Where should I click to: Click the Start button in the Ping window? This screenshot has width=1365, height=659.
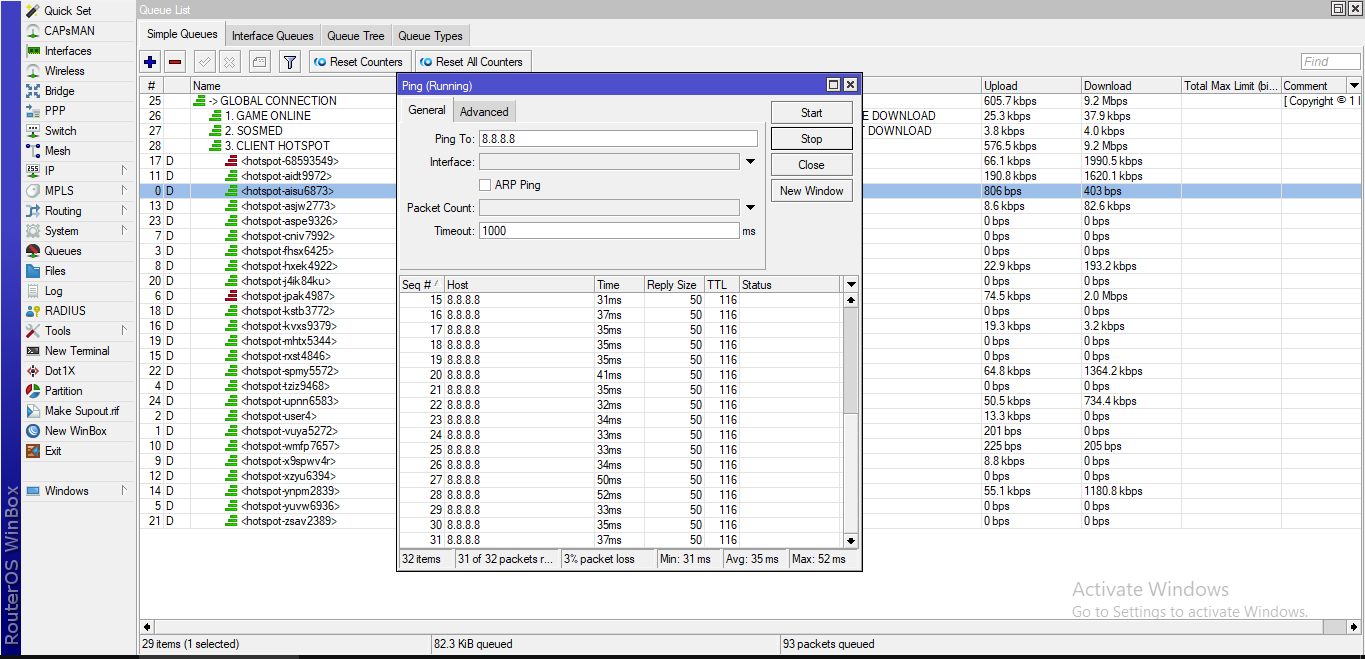(812, 113)
